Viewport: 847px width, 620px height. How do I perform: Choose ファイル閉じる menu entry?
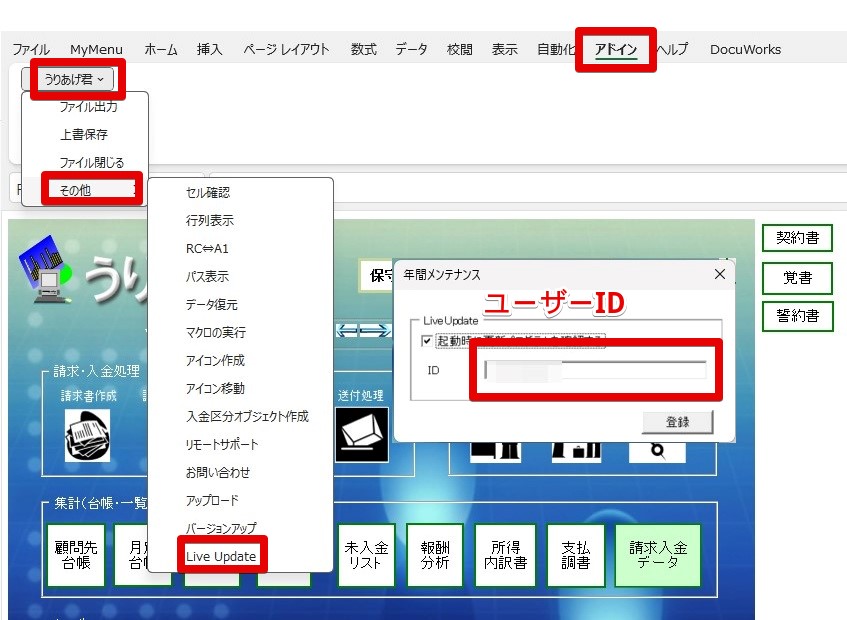point(92,163)
